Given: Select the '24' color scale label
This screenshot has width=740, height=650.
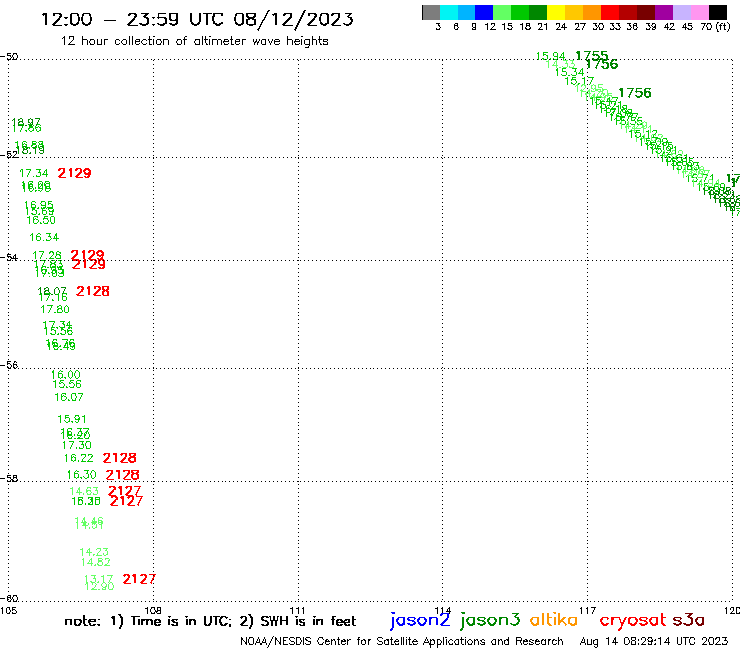Looking at the screenshot, I should (561, 26).
